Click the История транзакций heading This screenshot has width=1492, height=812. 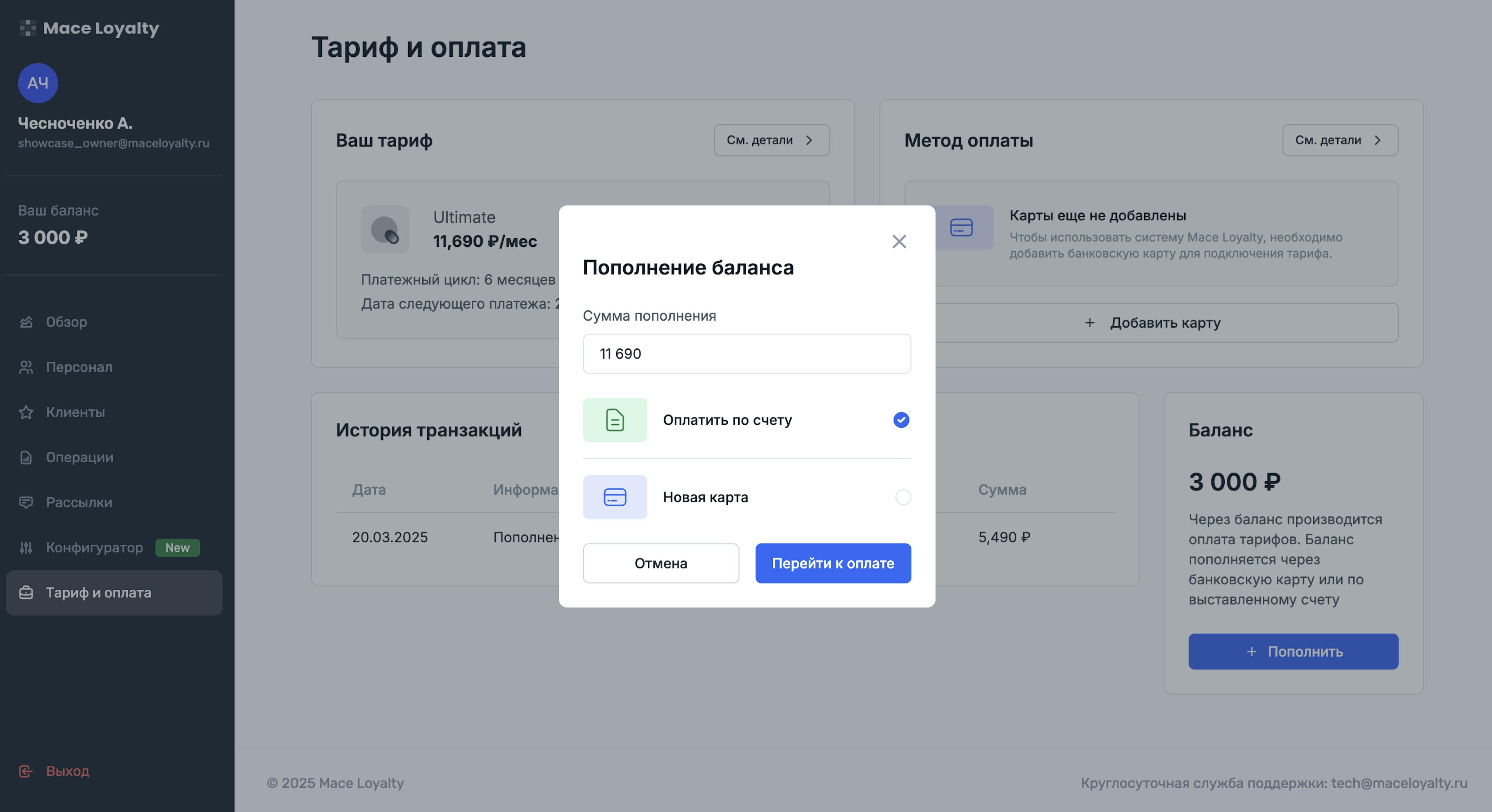click(x=429, y=430)
